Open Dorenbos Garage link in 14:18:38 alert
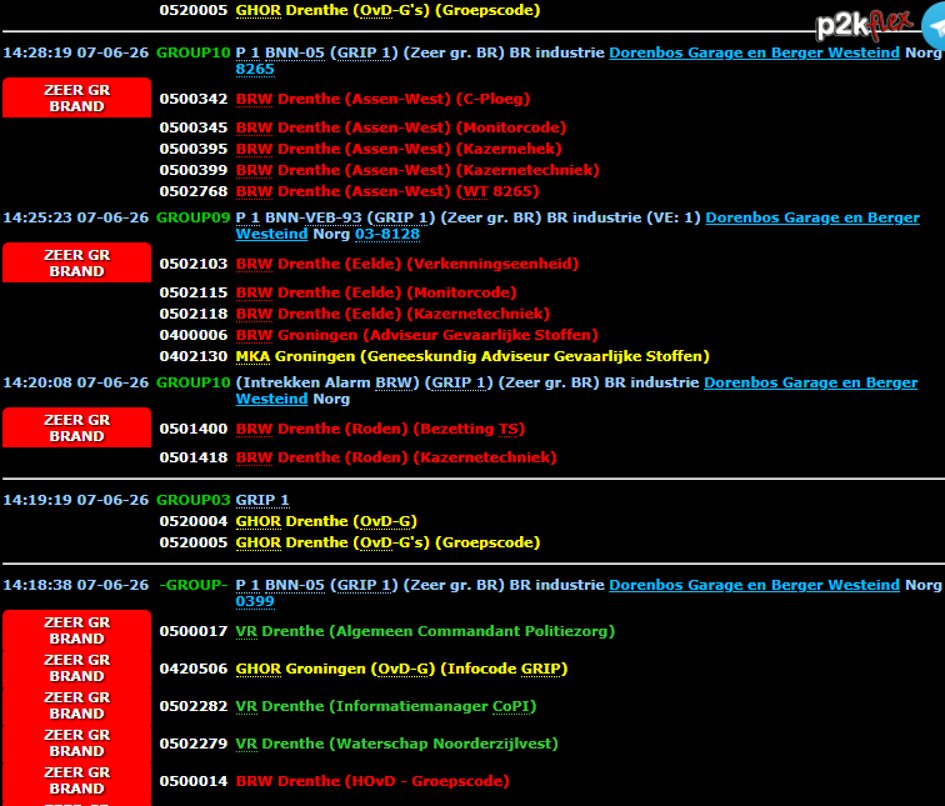945x806 pixels. point(754,585)
